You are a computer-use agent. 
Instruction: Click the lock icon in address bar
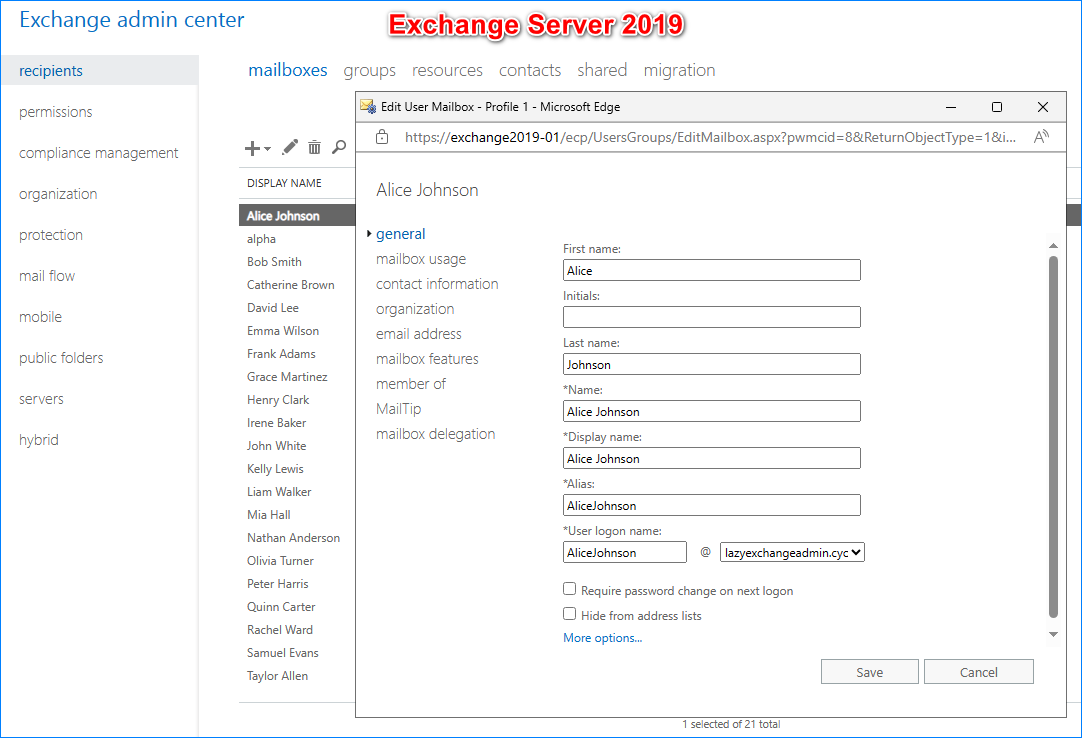(382, 137)
